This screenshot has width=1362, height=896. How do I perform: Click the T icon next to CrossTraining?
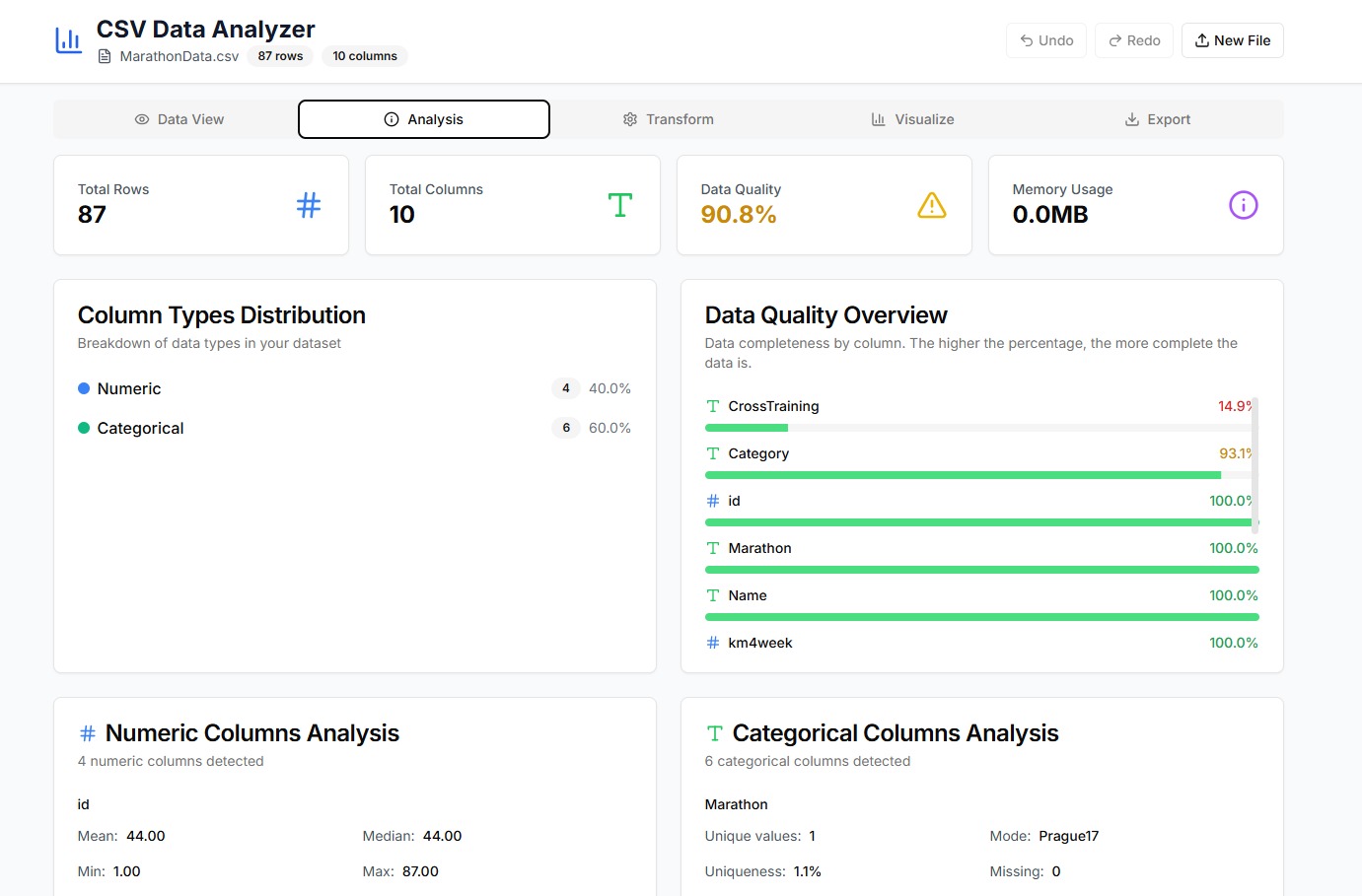tap(713, 406)
